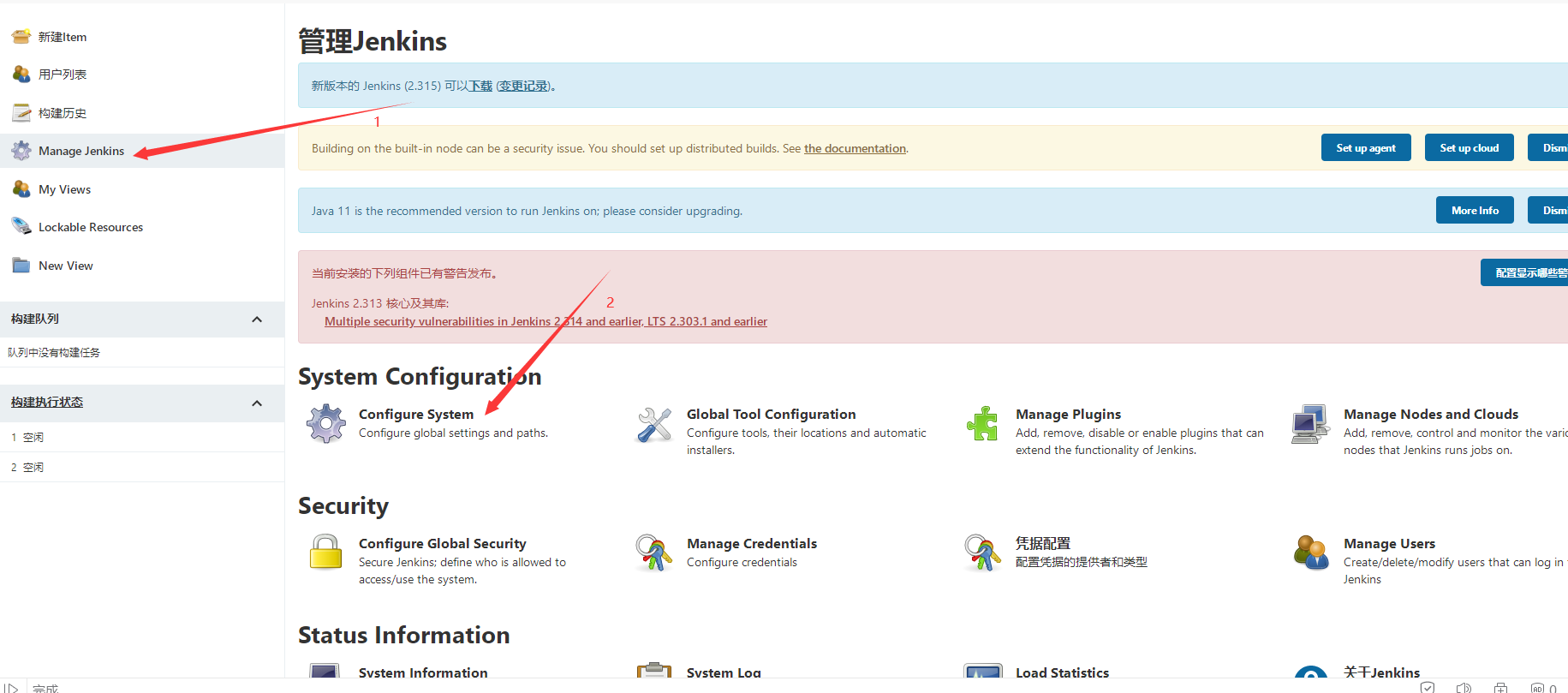Click the "Configure credentials" description text

click(x=742, y=562)
